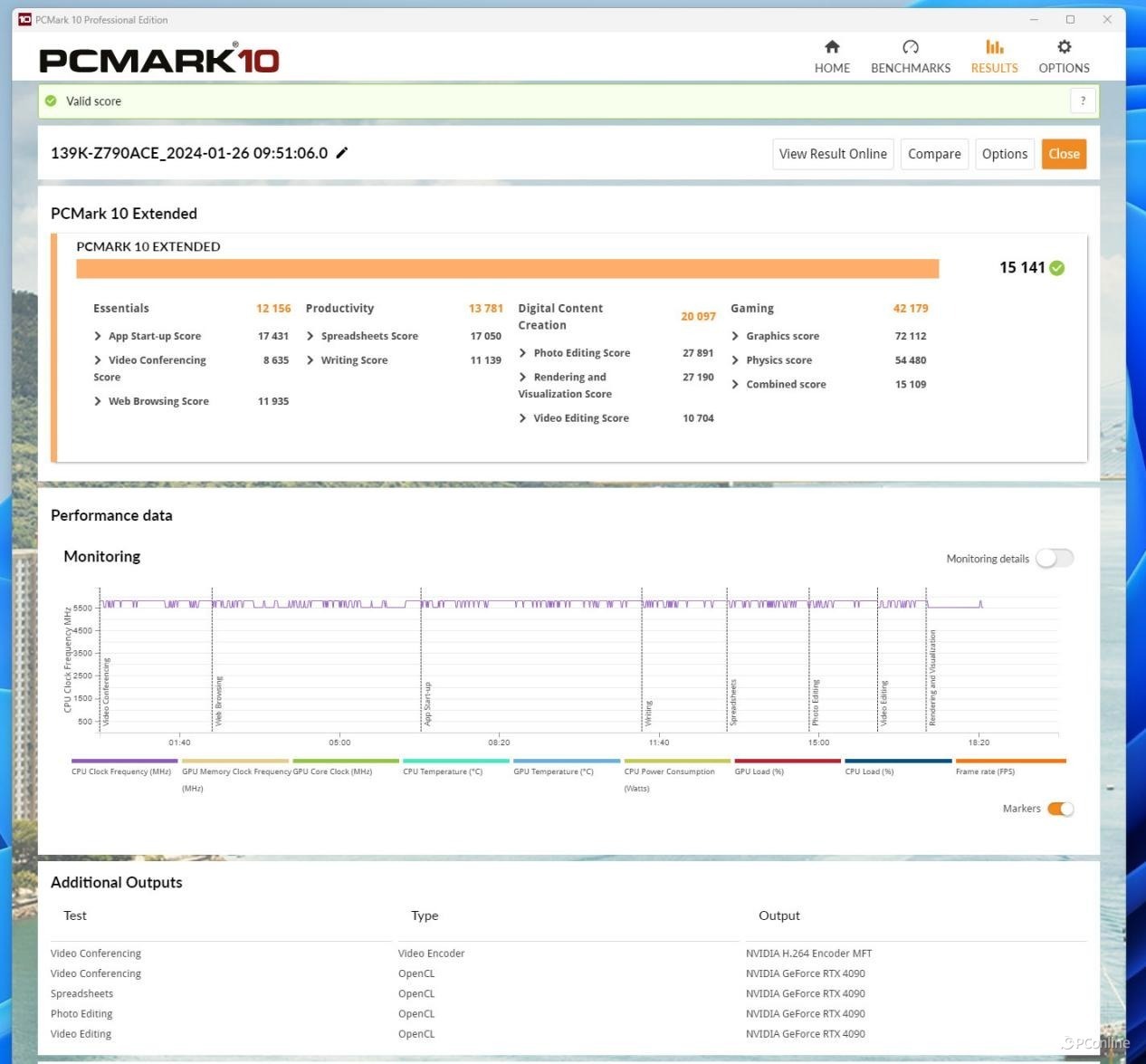The width and height of the screenshot is (1146, 1064).
Task: Toggle GPU Core Clock legend swatch
Action: tap(346, 761)
